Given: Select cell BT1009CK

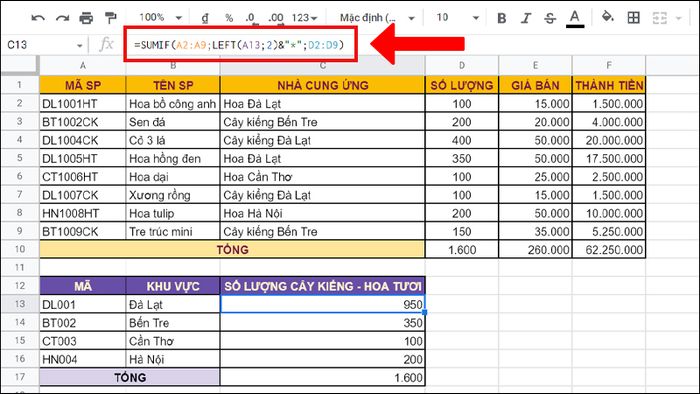Looking at the screenshot, I should point(83,232).
